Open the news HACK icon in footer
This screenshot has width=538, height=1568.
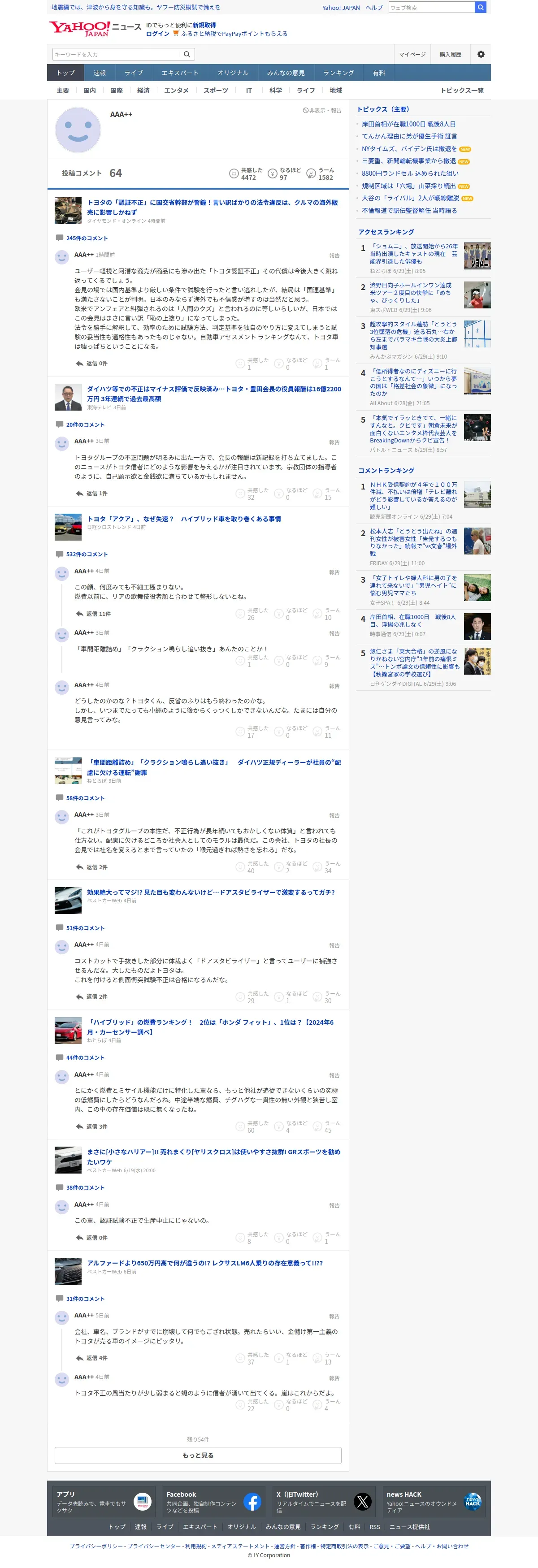tap(473, 1502)
